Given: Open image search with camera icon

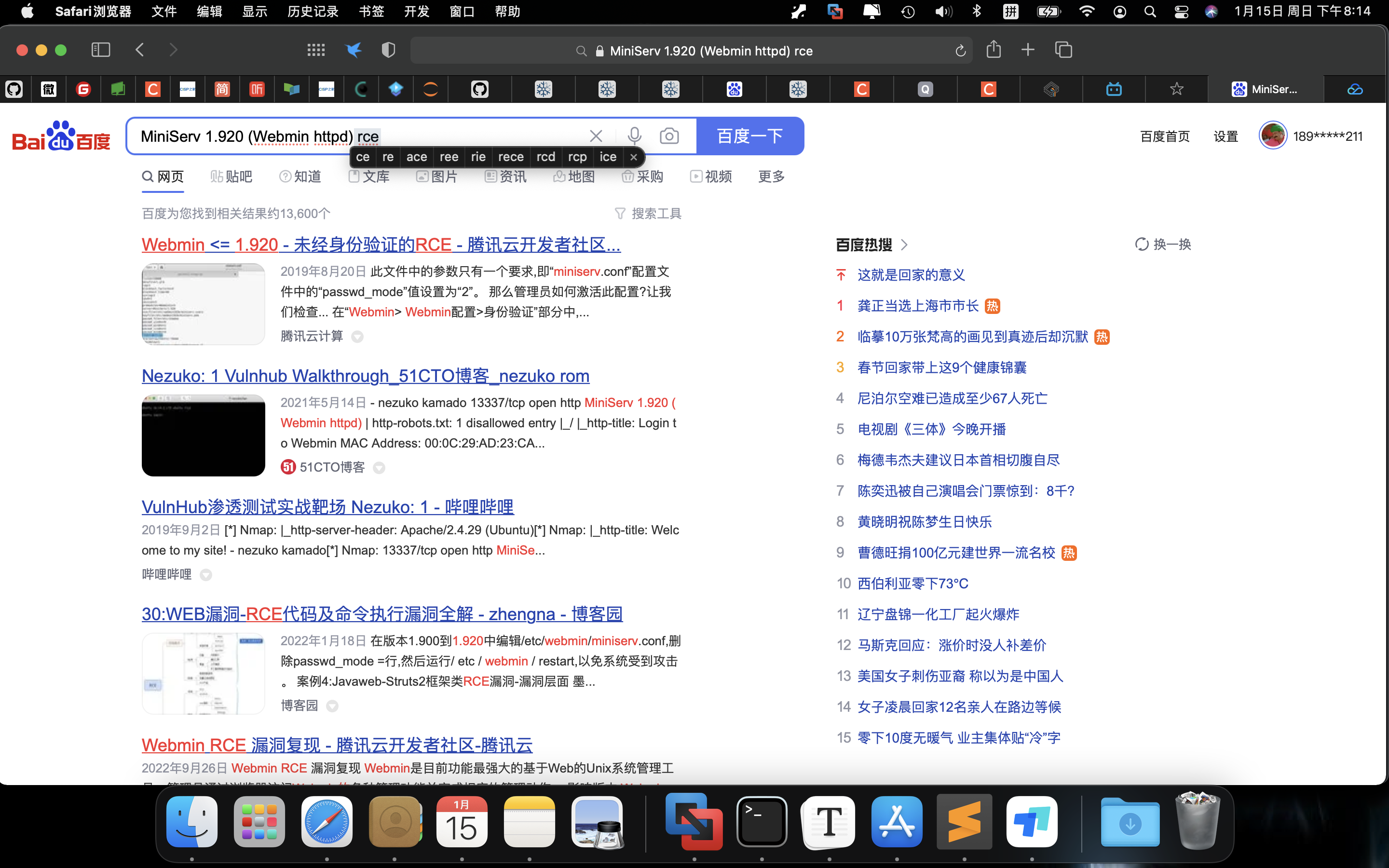Looking at the screenshot, I should [x=669, y=136].
